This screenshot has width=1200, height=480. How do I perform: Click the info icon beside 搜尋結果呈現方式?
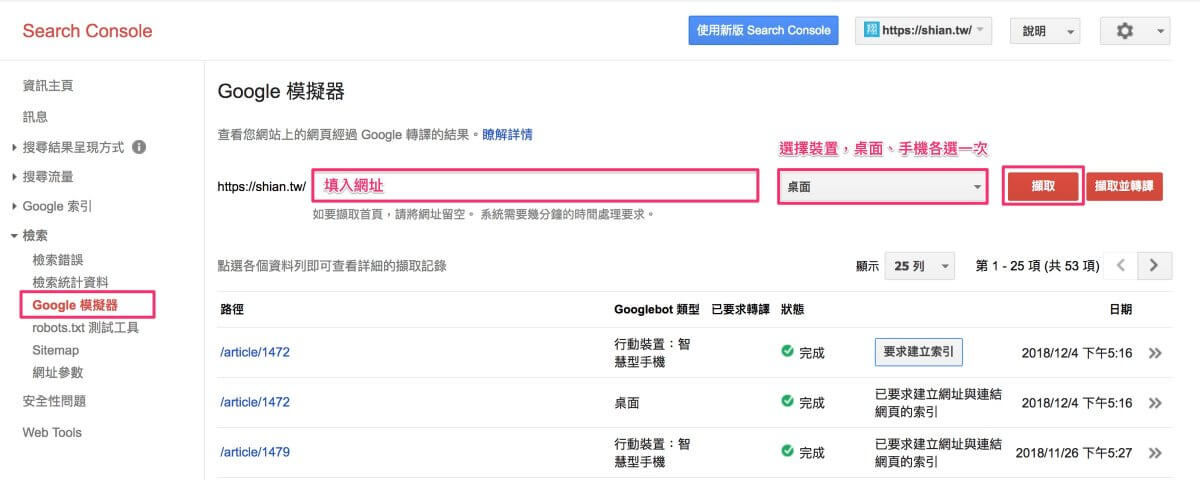click(139, 147)
